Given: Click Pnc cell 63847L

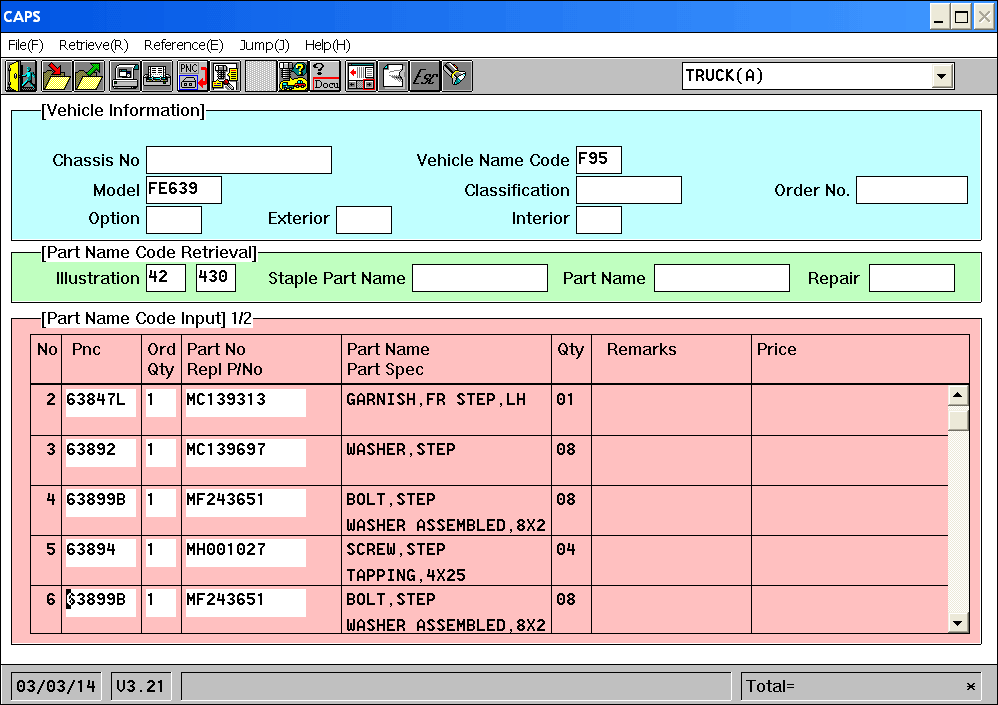Looking at the screenshot, I should point(101,402).
